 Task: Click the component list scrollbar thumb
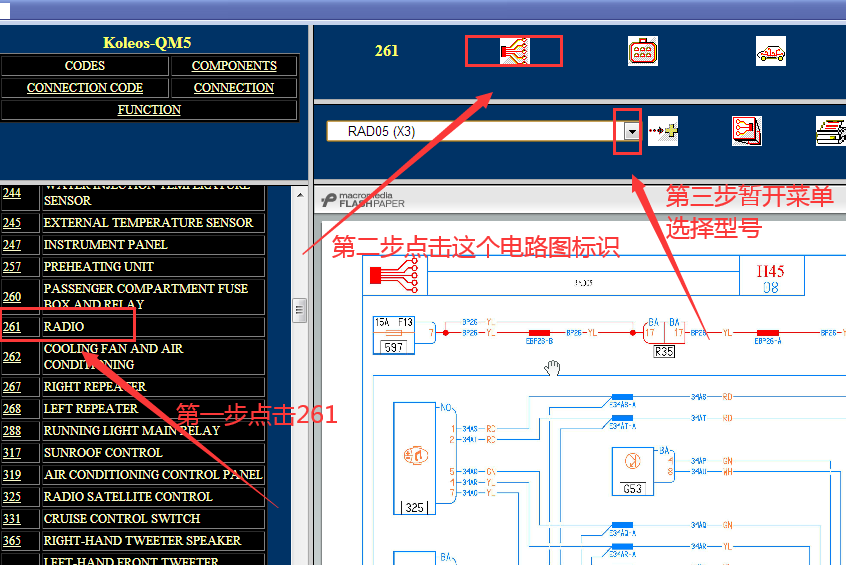click(x=299, y=310)
